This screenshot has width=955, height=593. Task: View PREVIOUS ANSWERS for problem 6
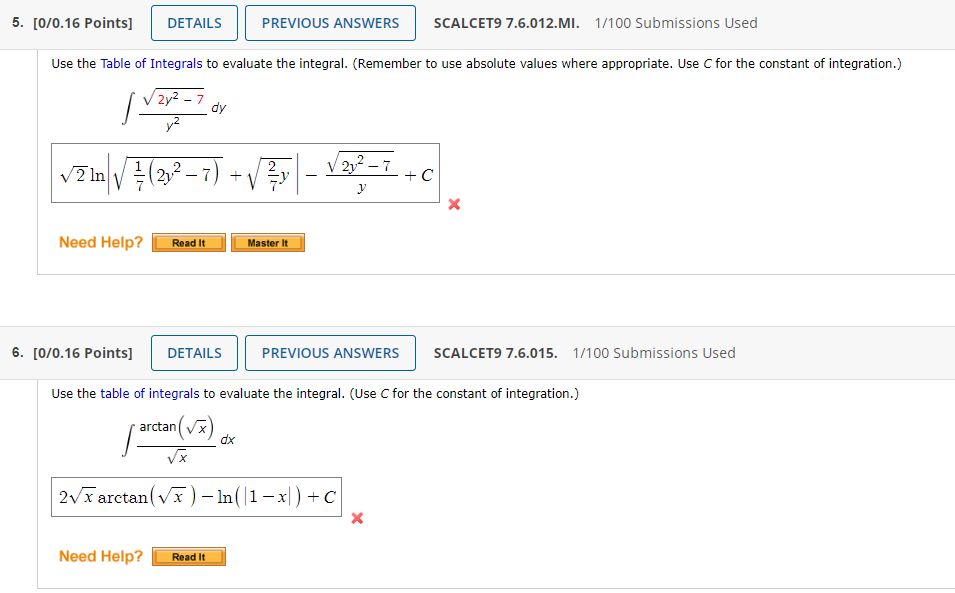(x=330, y=352)
